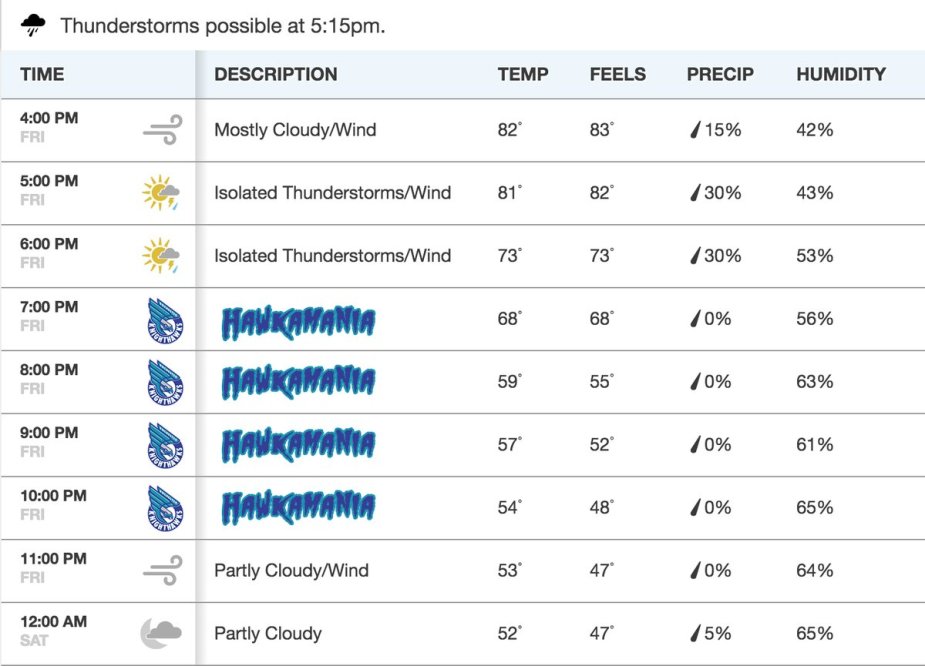Select the DESCRIPTION column header
Viewport: 925px width, 666px height.
click(276, 74)
